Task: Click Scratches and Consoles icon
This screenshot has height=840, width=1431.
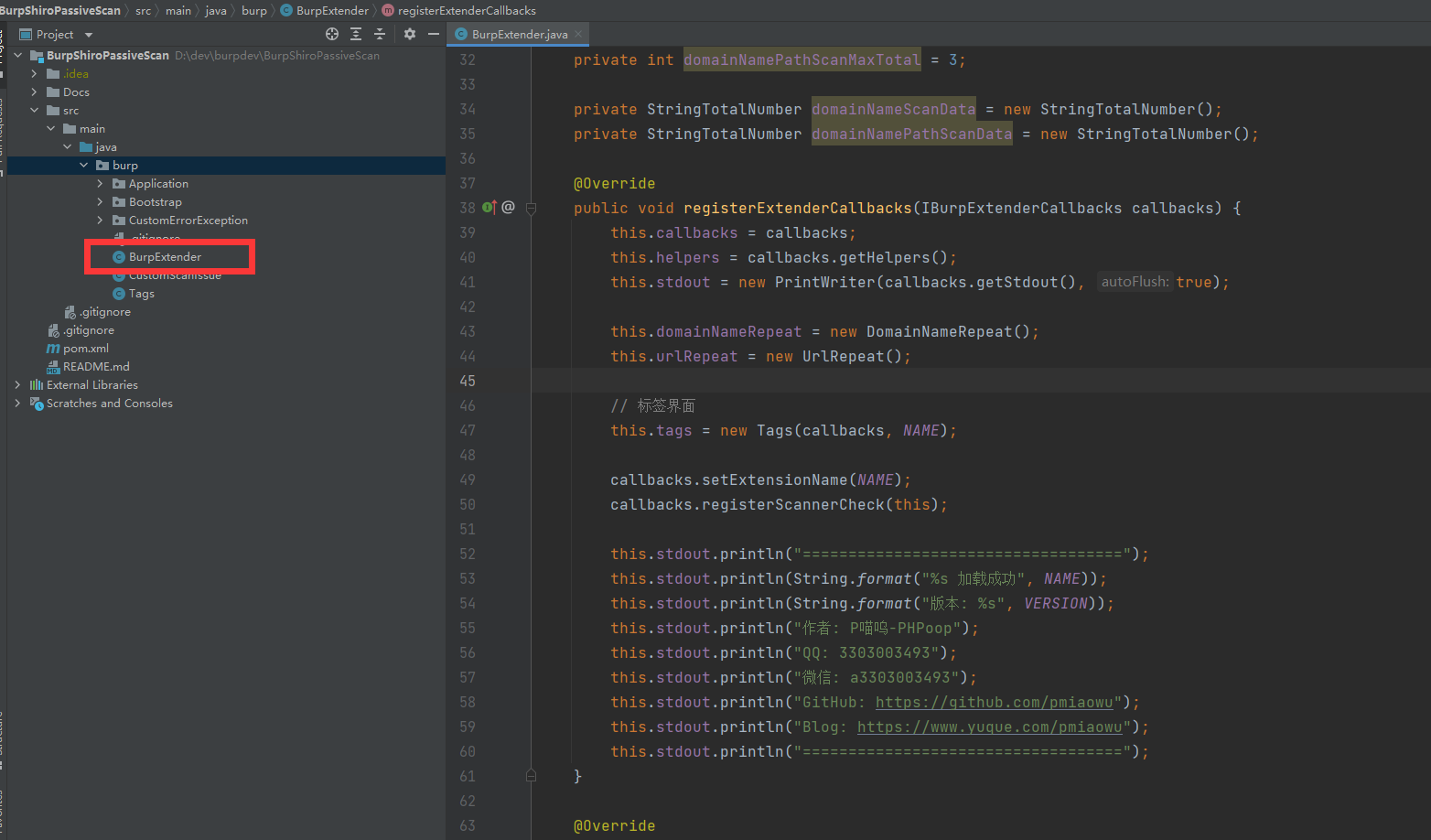Action: pyautogui.click(x=37, y=404)
